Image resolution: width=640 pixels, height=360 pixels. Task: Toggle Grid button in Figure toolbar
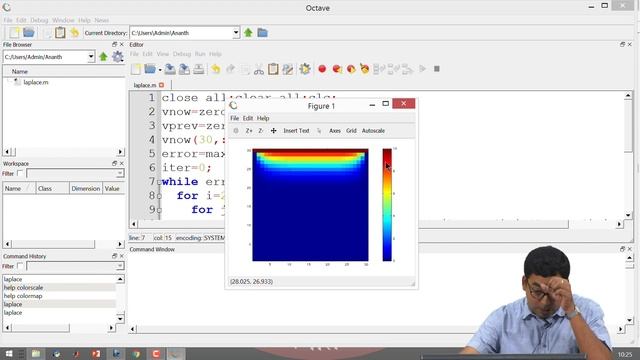(x=351, y=131)
